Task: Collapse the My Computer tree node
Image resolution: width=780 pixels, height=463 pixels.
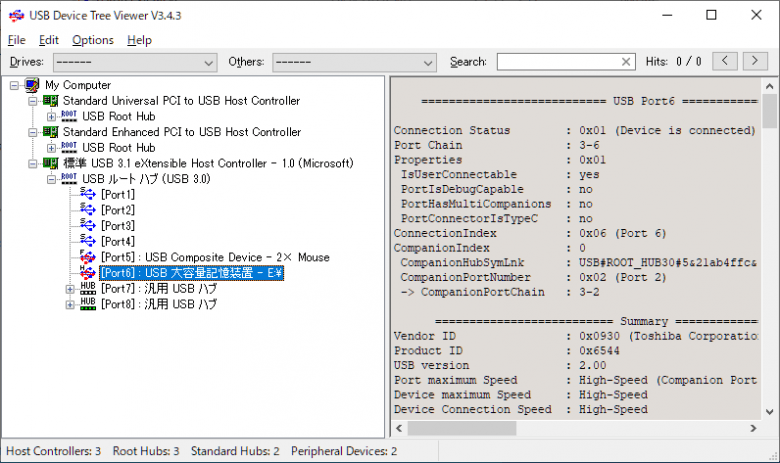Action: (x=14, y=86)
